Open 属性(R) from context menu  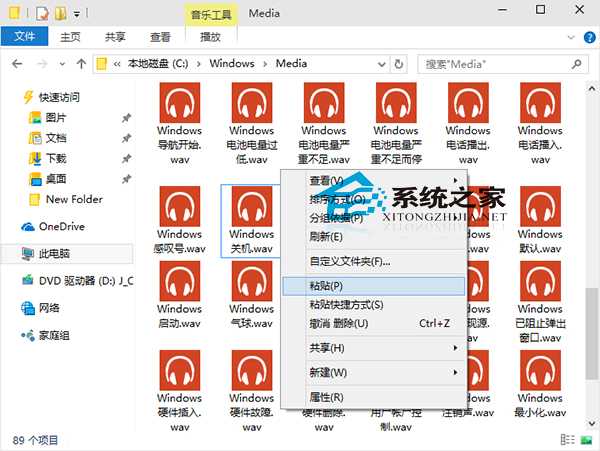373,397
